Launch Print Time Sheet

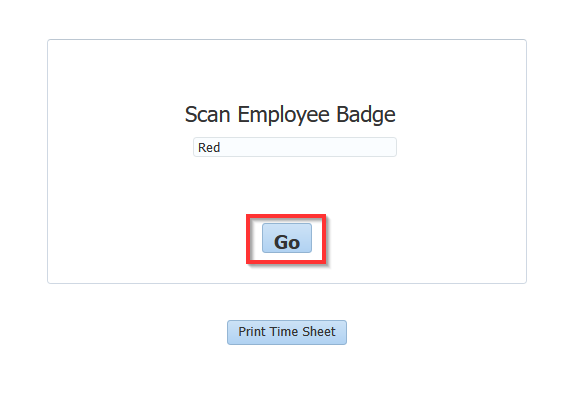[x=287, y=332]
